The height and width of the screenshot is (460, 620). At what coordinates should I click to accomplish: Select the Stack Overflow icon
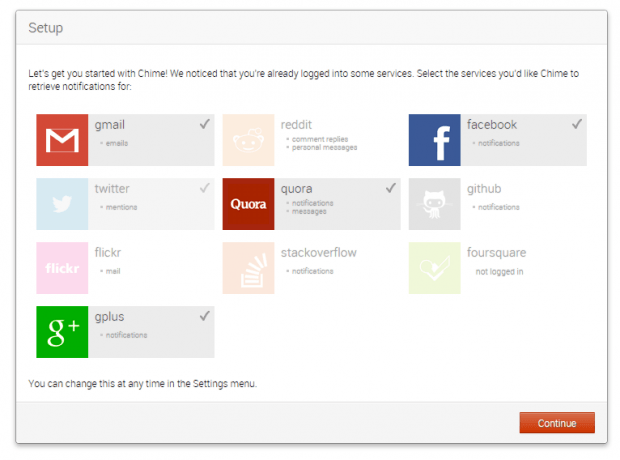[248, 268]
